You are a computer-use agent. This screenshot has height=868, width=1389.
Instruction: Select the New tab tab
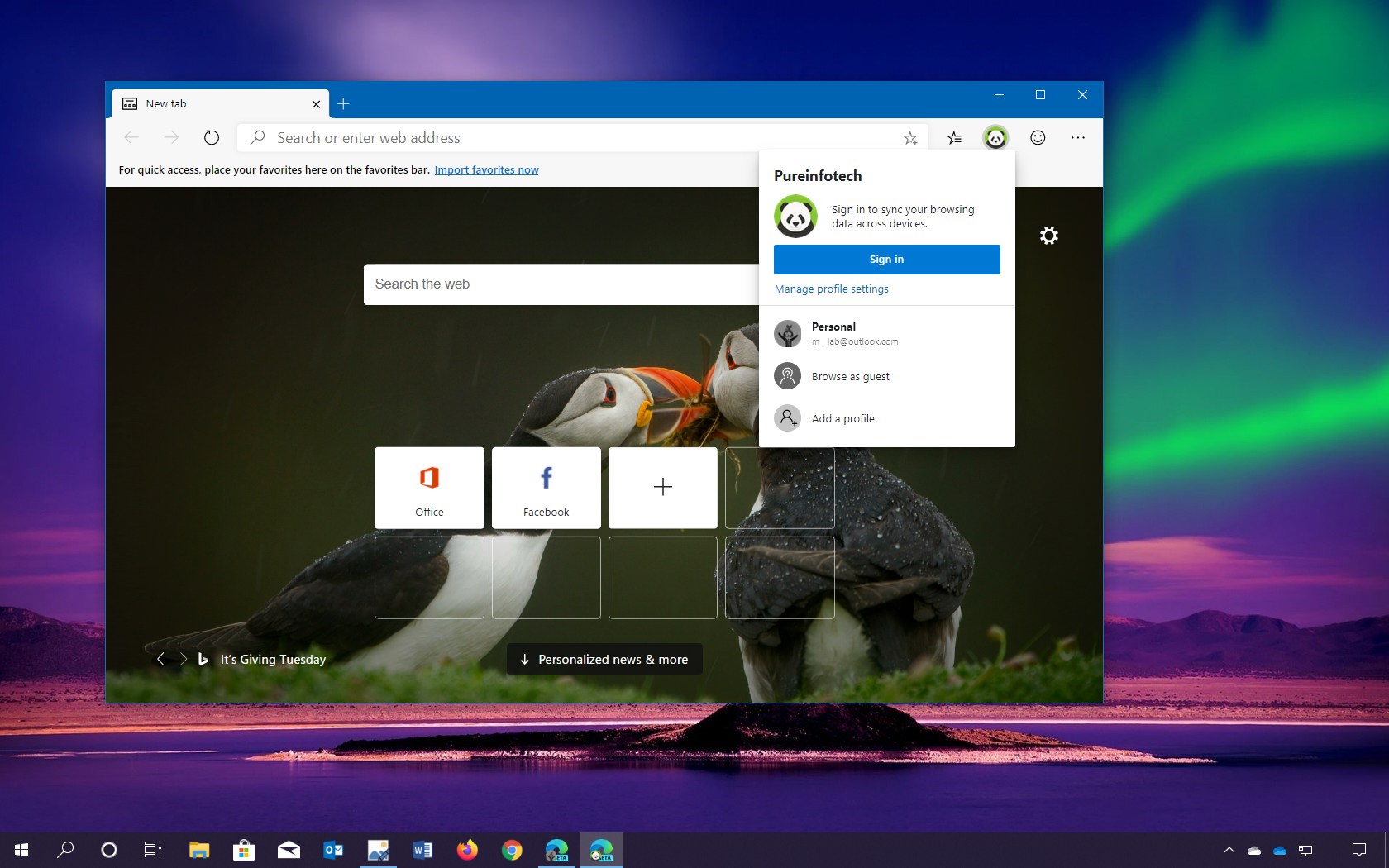(221, 103)
